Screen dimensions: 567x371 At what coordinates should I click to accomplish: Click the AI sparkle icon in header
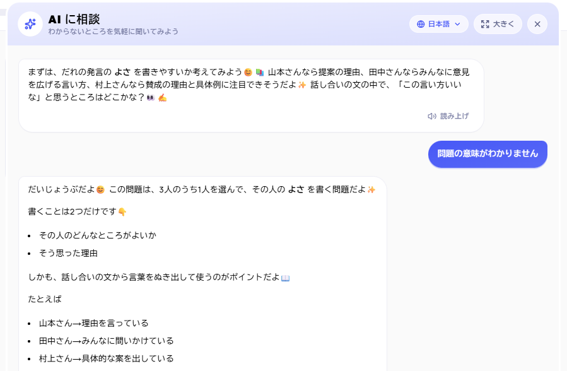click(30, 24)
